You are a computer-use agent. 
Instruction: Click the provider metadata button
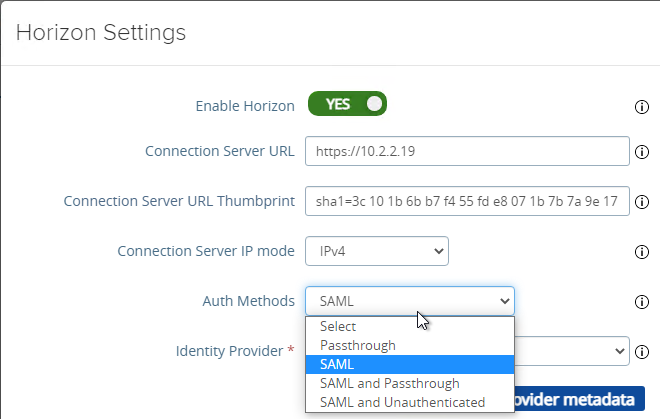click(x=579, y=399)
